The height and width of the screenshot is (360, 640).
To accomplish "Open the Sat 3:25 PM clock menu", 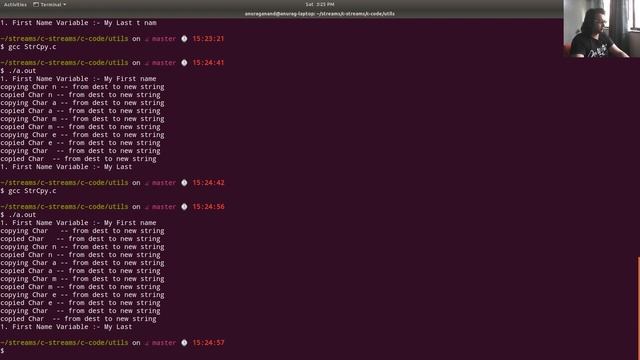I will coord(320,4).
